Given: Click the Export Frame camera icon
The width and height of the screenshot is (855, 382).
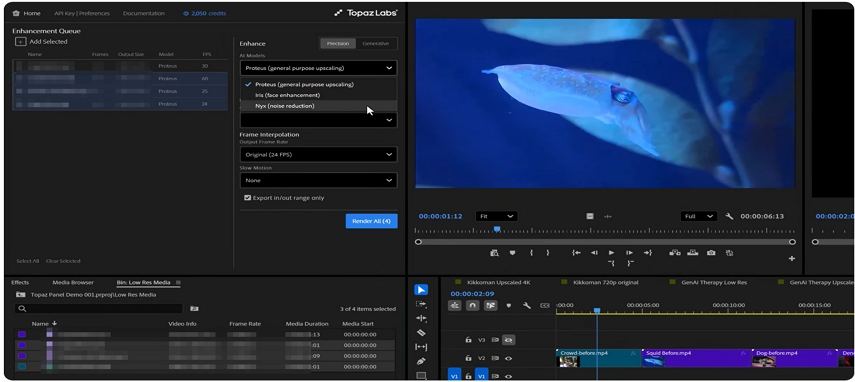Looking at the screenshot, I should [x=711, y=252].
